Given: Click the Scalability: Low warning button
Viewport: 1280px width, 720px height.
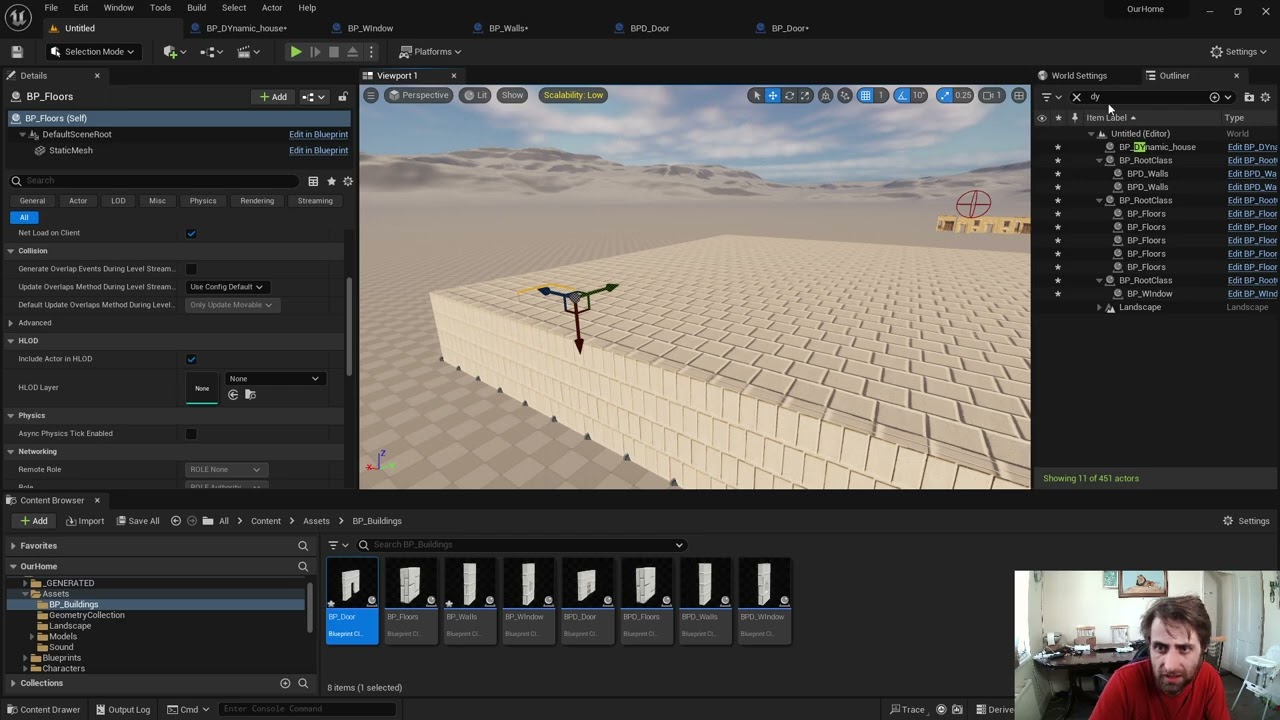Looking at the screenshot, I should [573, 95].
